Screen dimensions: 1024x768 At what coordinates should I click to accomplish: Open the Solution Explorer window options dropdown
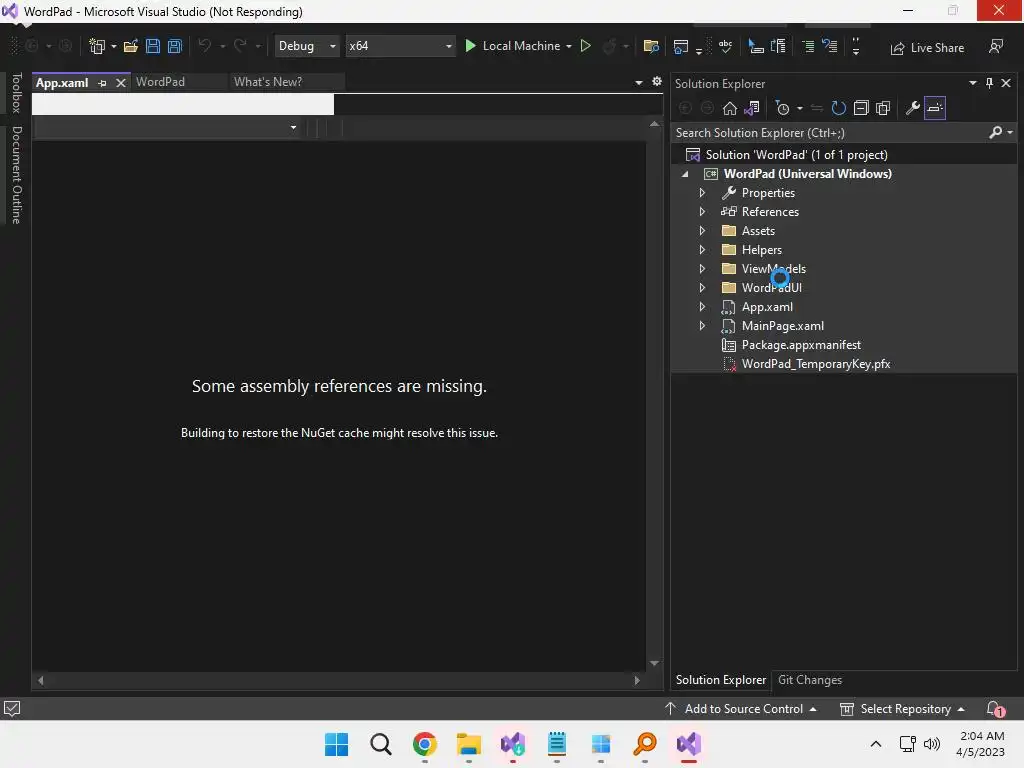pyautogui.click(x=972, y=83)
